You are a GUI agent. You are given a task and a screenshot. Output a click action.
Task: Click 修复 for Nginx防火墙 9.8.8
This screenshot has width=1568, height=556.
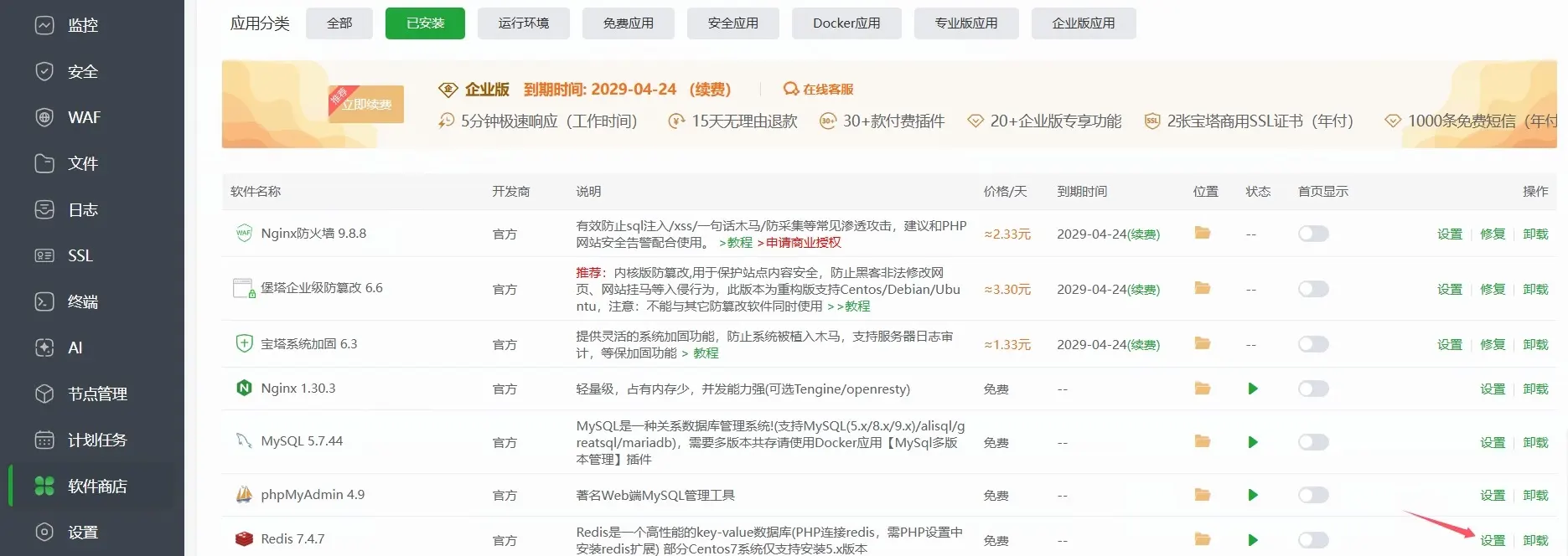click(x=1492, y=234)
